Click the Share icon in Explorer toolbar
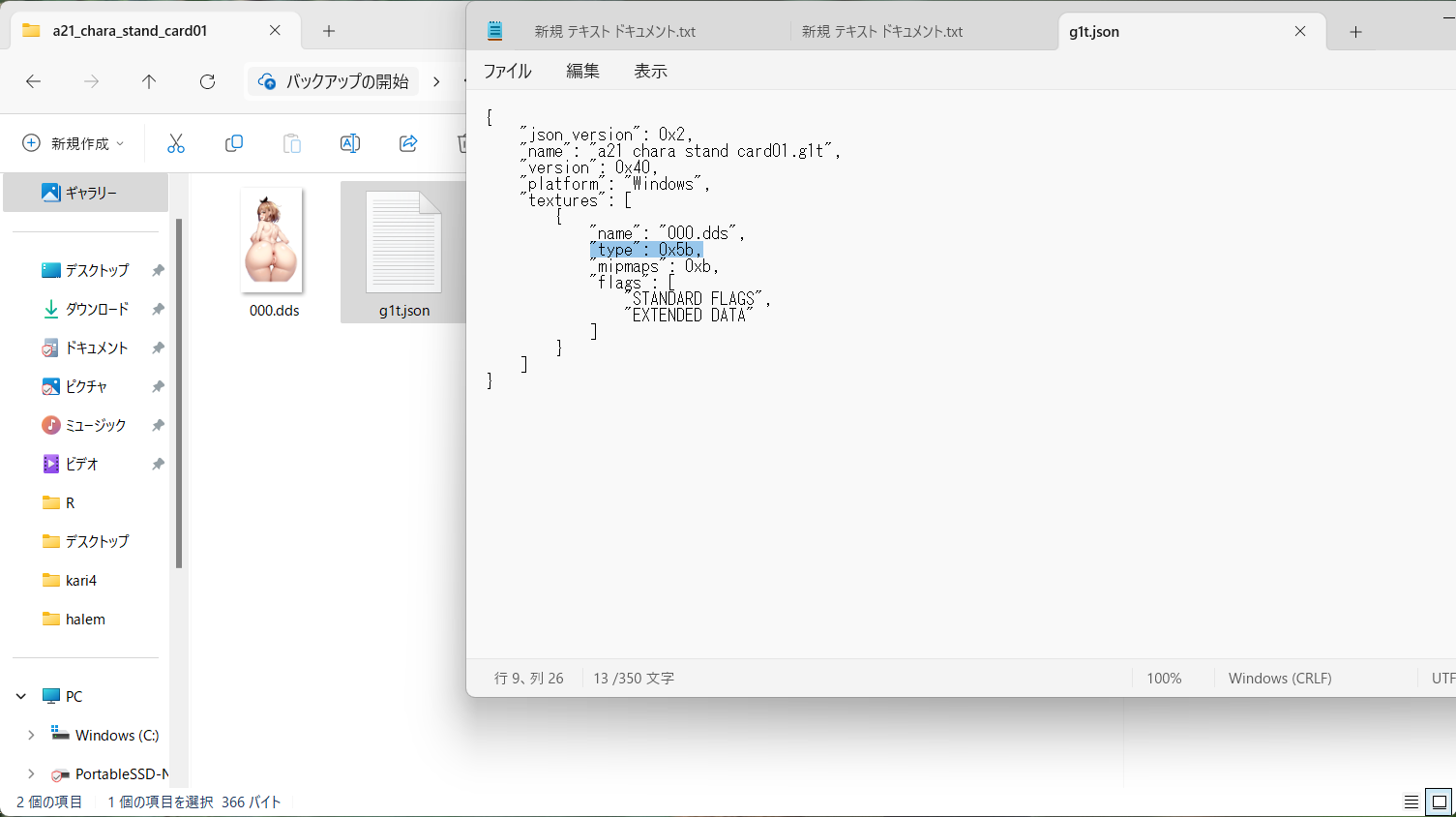The width and height of the screenshot is (1456, 817). (x=407, y=143)
